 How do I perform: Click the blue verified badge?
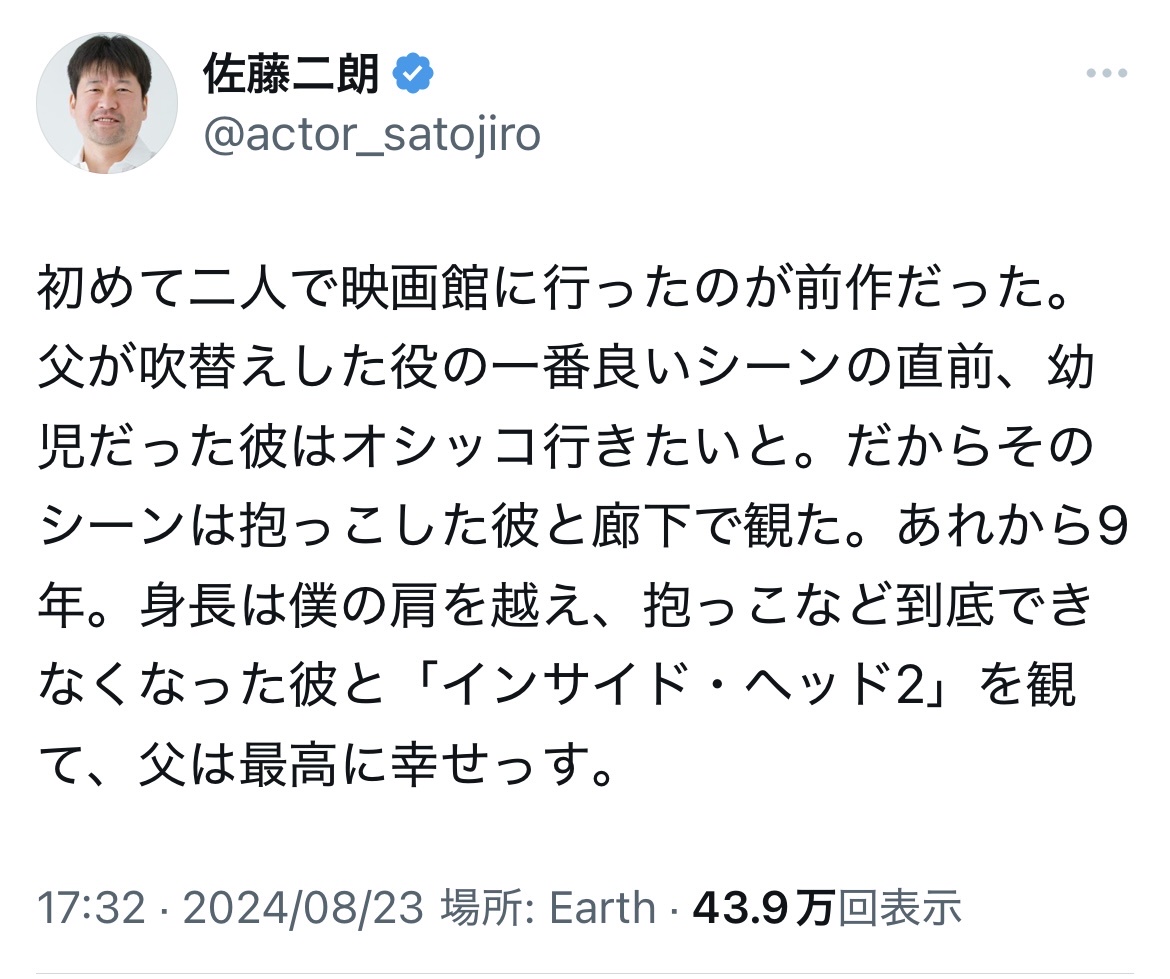[413, 75]
